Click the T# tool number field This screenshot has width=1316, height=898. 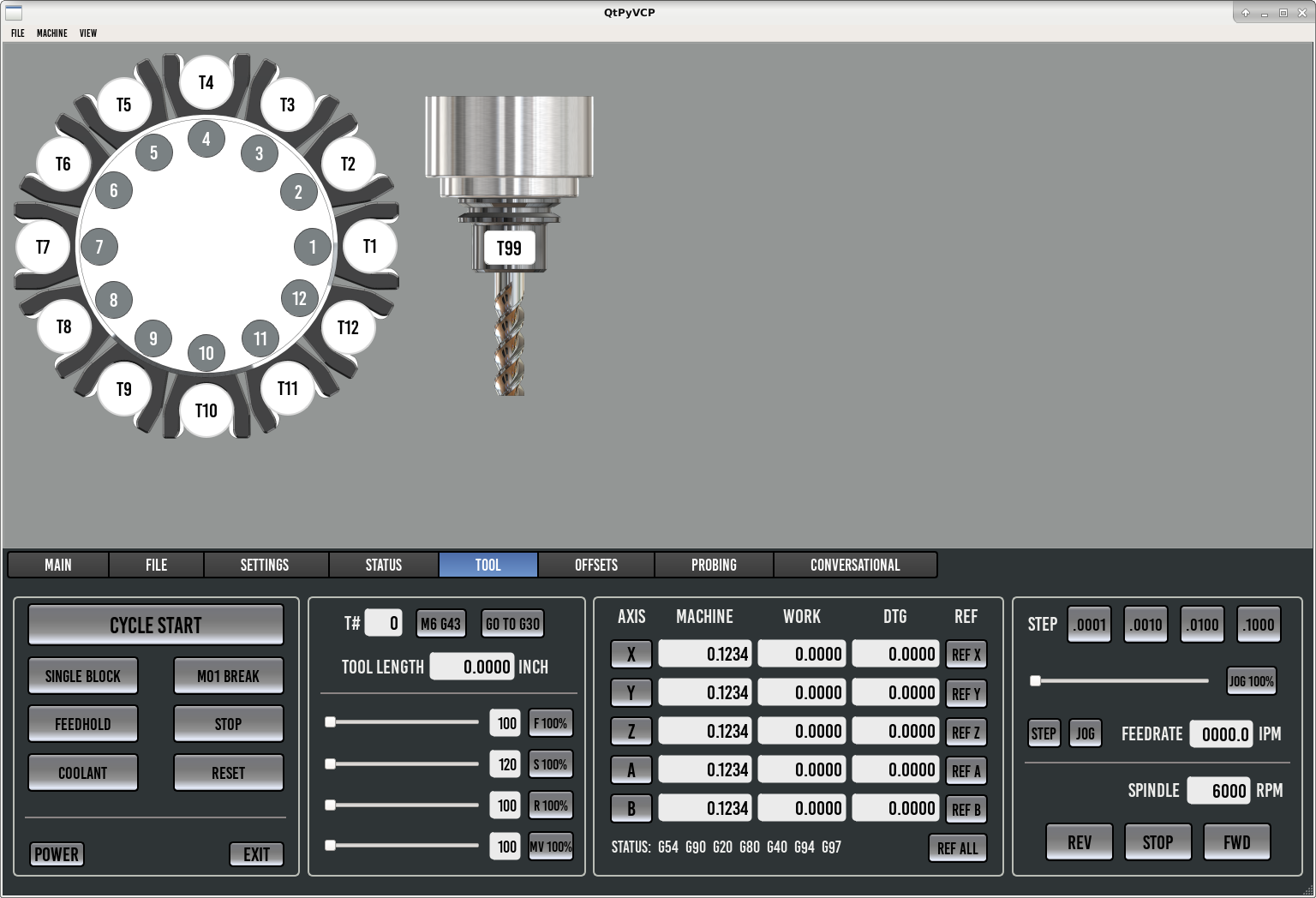383,623
